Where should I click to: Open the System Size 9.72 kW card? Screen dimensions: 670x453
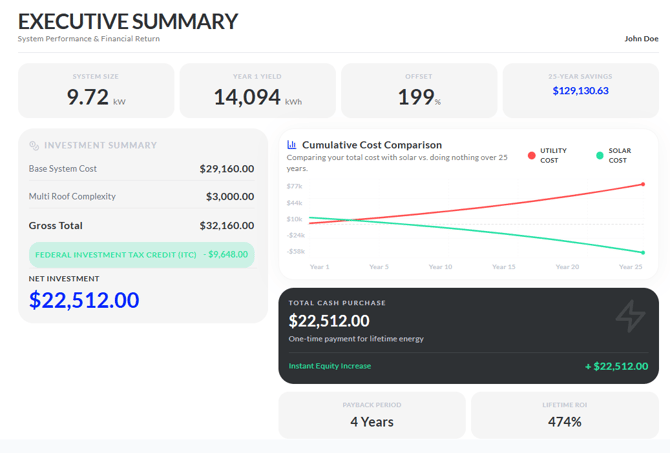click(x=96, y=91)
